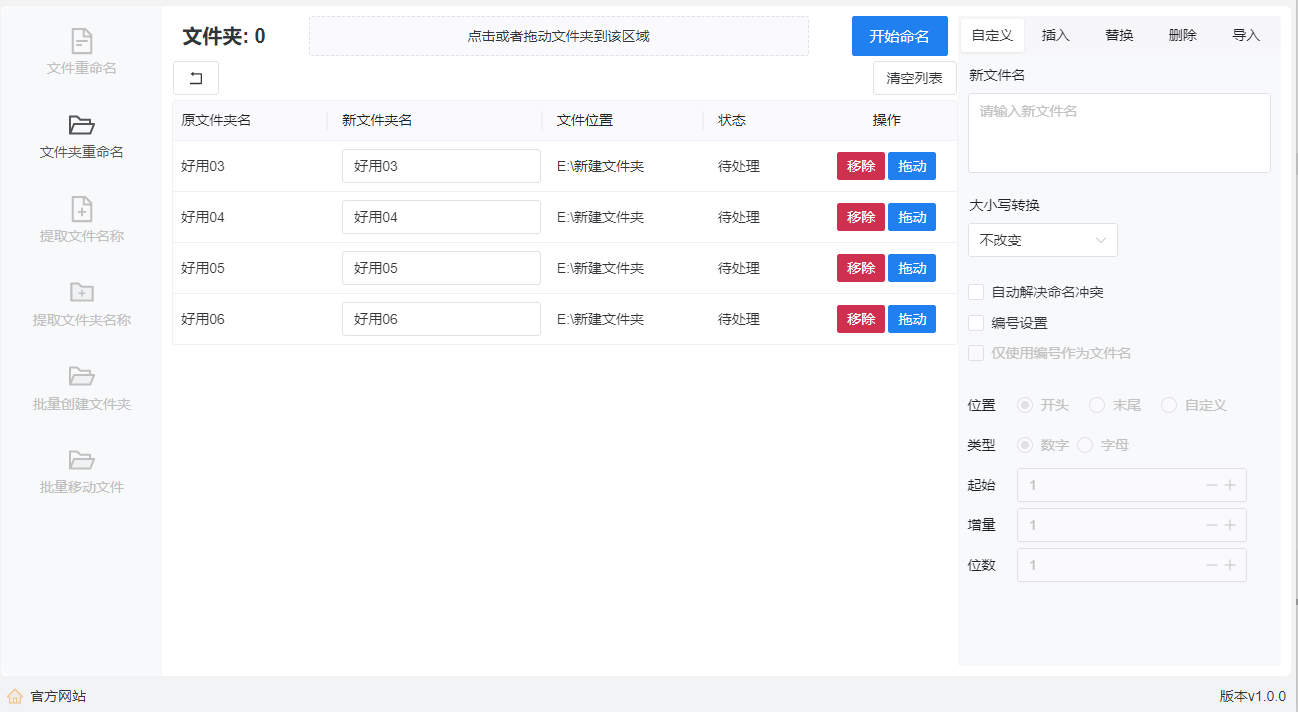
Task: Open 提取文件夹名称 sidebar icon
Action: pyautogui.click(x=81, y=293)
